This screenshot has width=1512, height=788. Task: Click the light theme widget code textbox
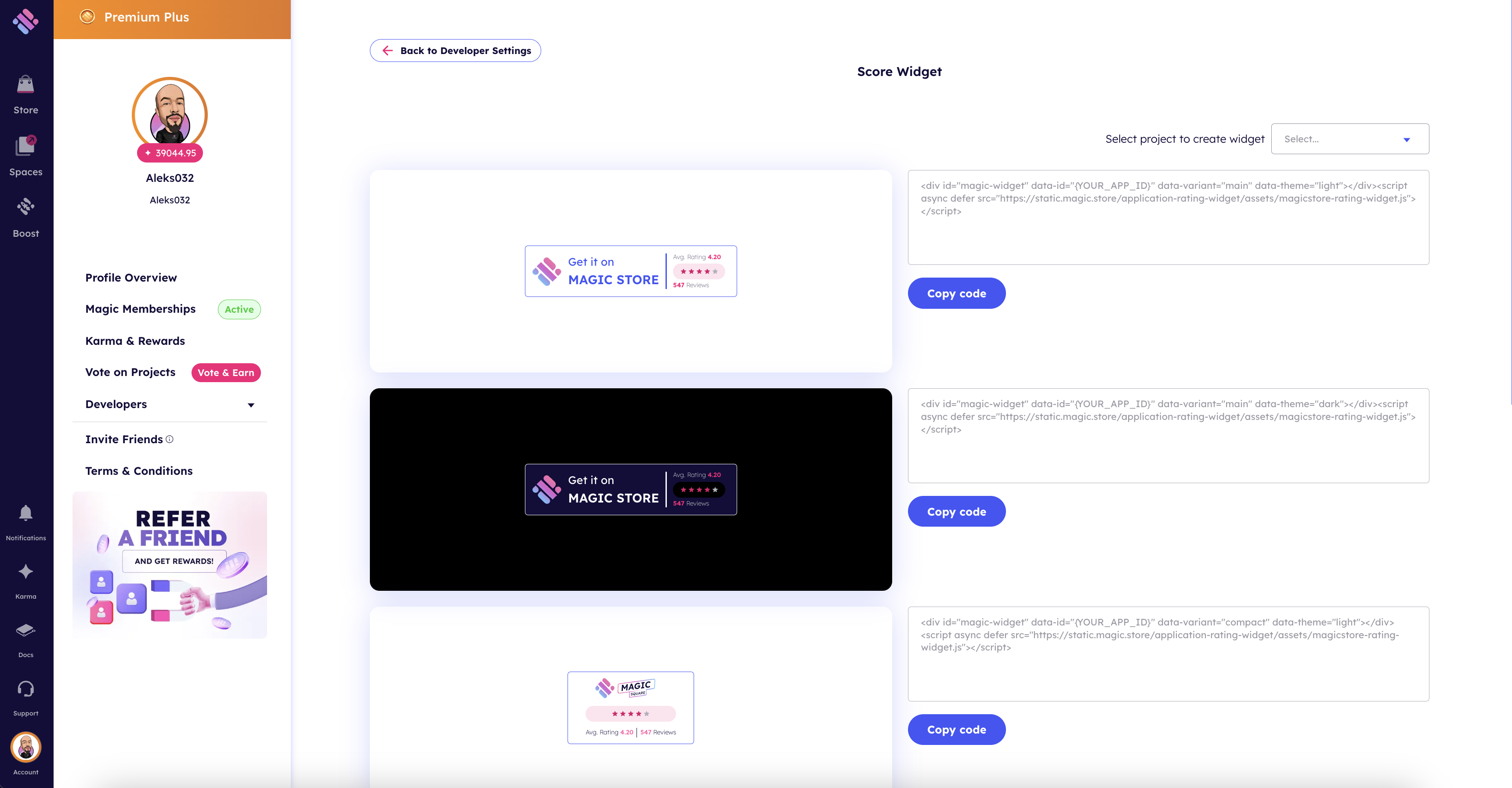pyautogui.click(x=1168, y=218)
